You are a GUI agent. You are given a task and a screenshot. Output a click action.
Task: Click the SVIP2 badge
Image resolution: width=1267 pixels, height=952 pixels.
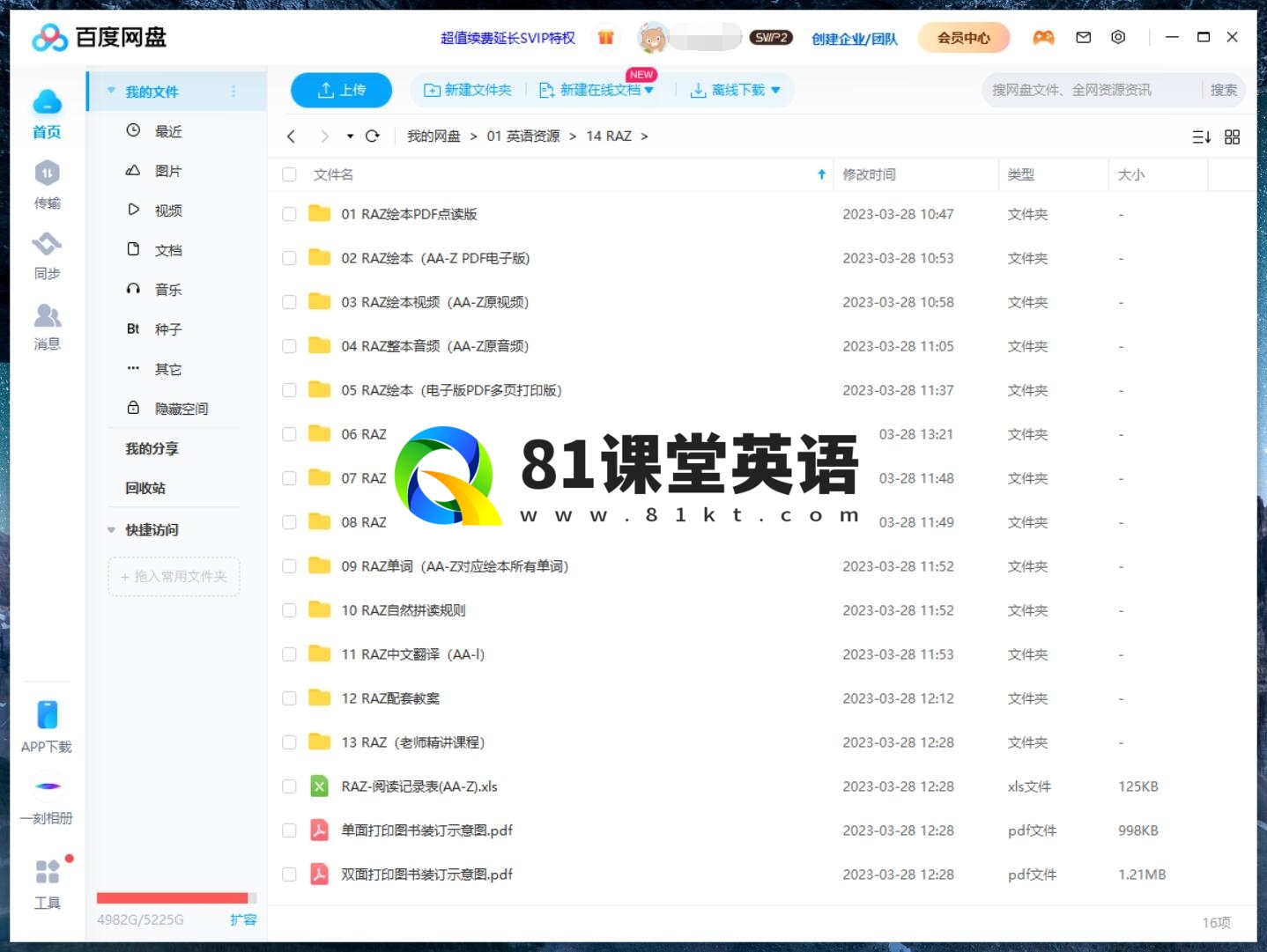click(x=770, y=37)
